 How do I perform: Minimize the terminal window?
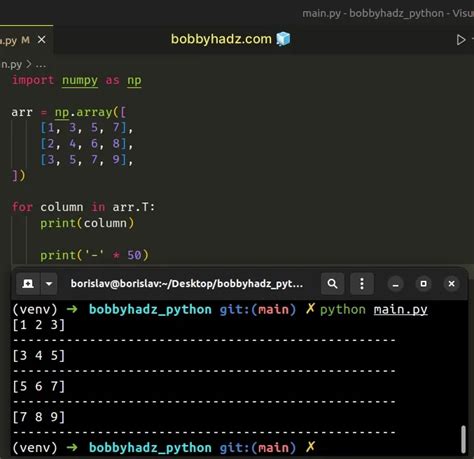pos(396,284)
